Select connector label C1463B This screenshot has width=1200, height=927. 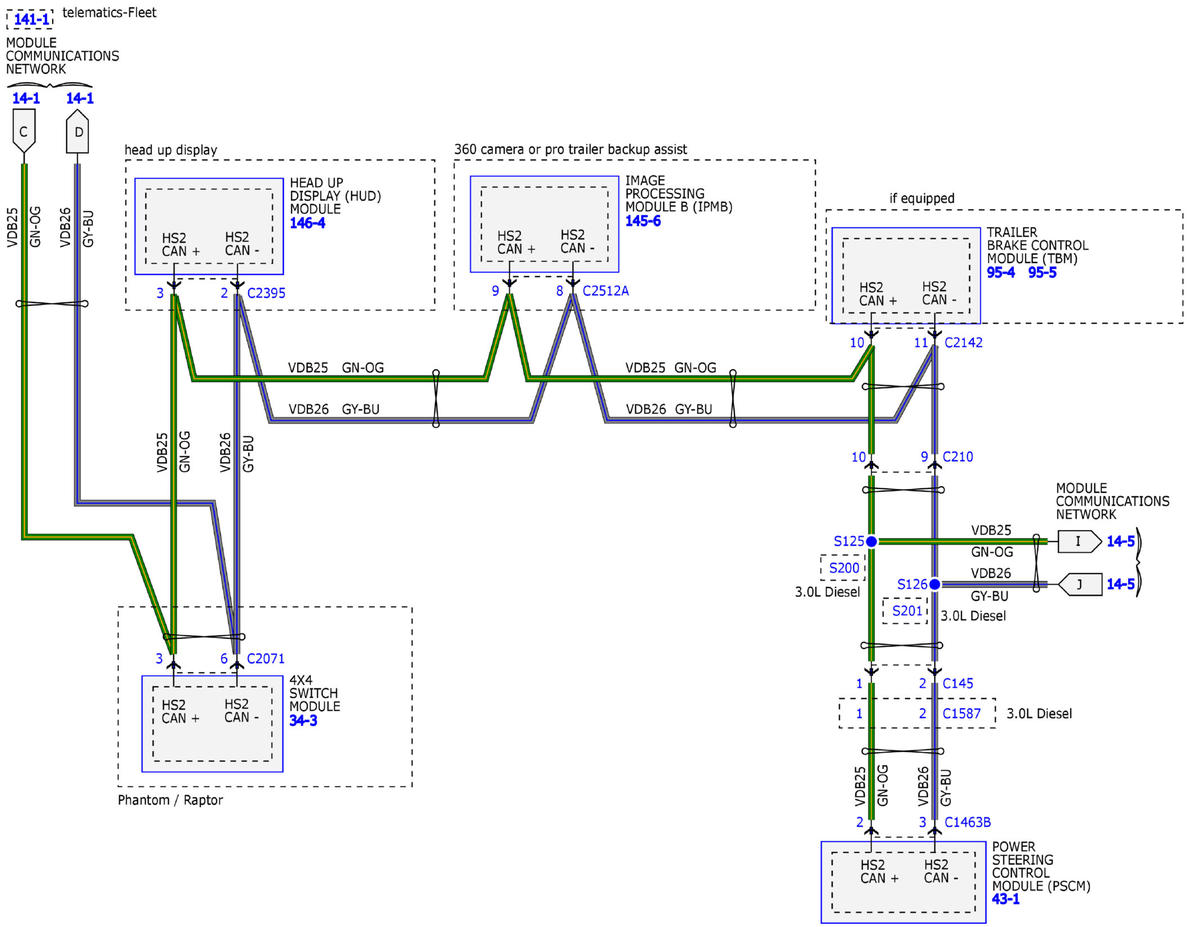pyautogui.click(x=970, y=822)
